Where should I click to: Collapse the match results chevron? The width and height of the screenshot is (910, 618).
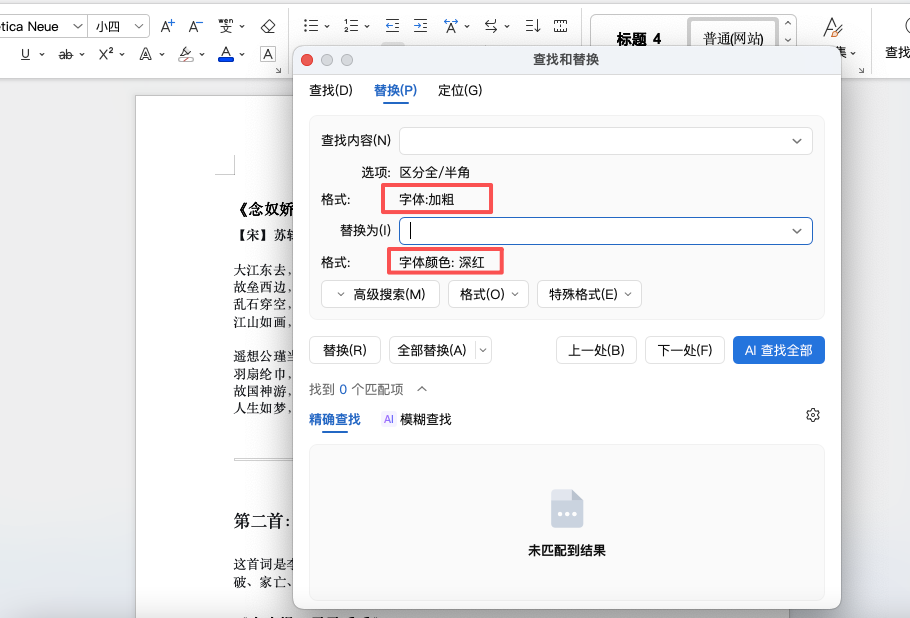click(x=422, y=389)
